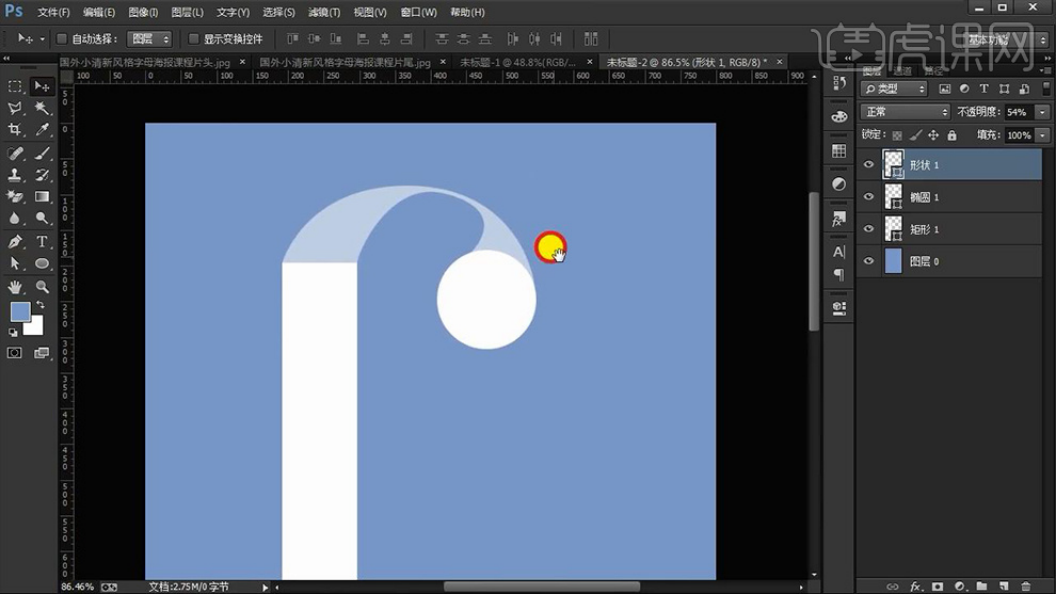Image resolution: width=1056 pixels, height=595 pixels.
Task: Create a new layer group folder
Action: 982,586
